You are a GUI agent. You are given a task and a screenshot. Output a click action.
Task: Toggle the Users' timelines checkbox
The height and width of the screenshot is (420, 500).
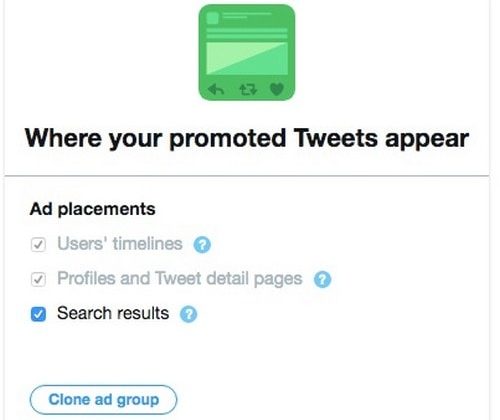point(38,245)
